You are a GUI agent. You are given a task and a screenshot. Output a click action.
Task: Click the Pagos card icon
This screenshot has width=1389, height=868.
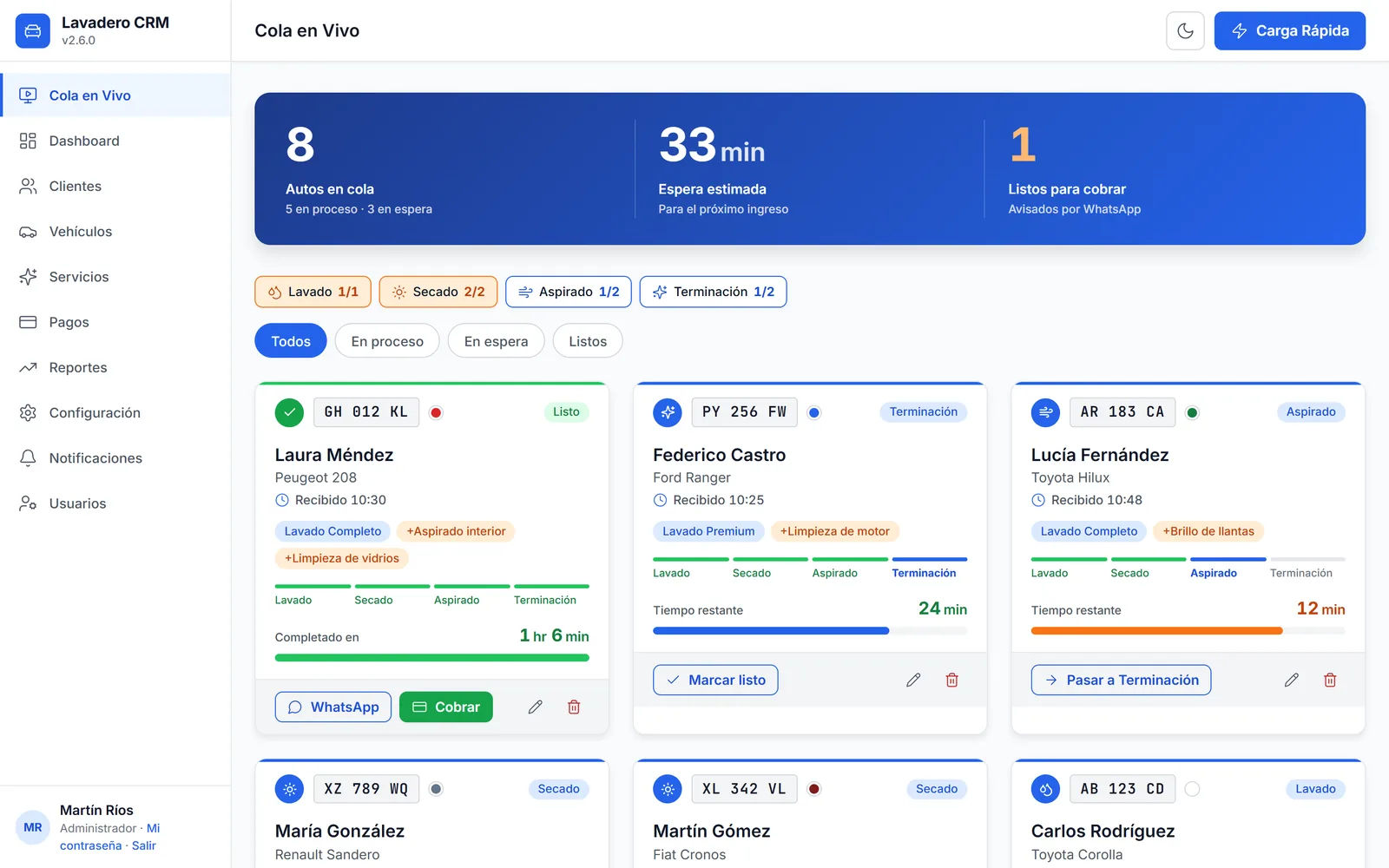pos(28,322)
